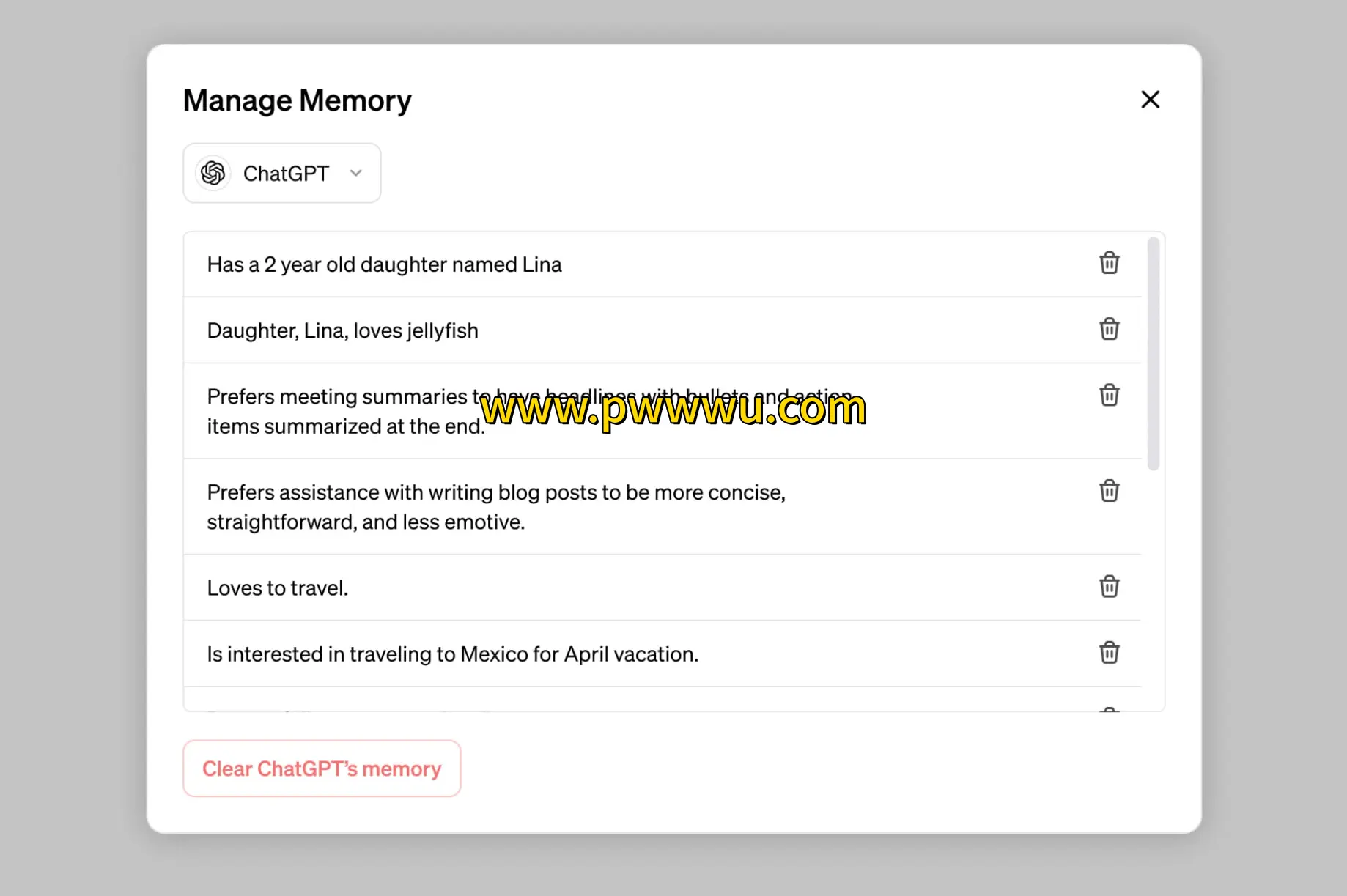Click the 'Manage Memory' dialog heading
Screen dimensions: 1347x896
click(x=297, y=100)
